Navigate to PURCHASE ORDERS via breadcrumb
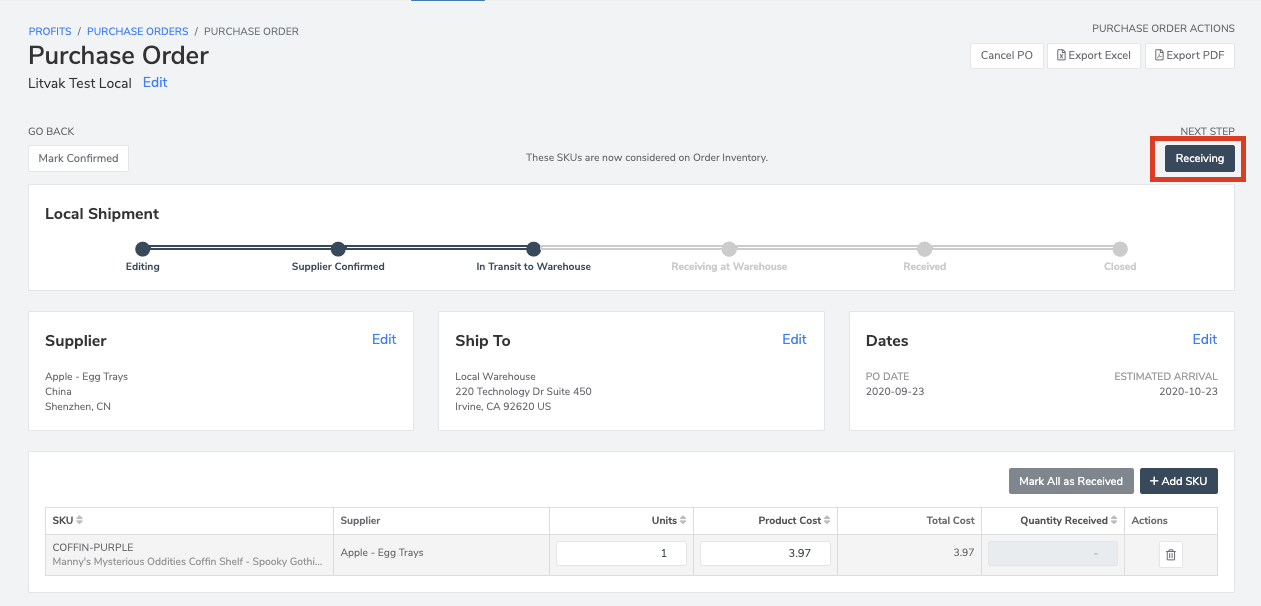 (x=137, y=31)
